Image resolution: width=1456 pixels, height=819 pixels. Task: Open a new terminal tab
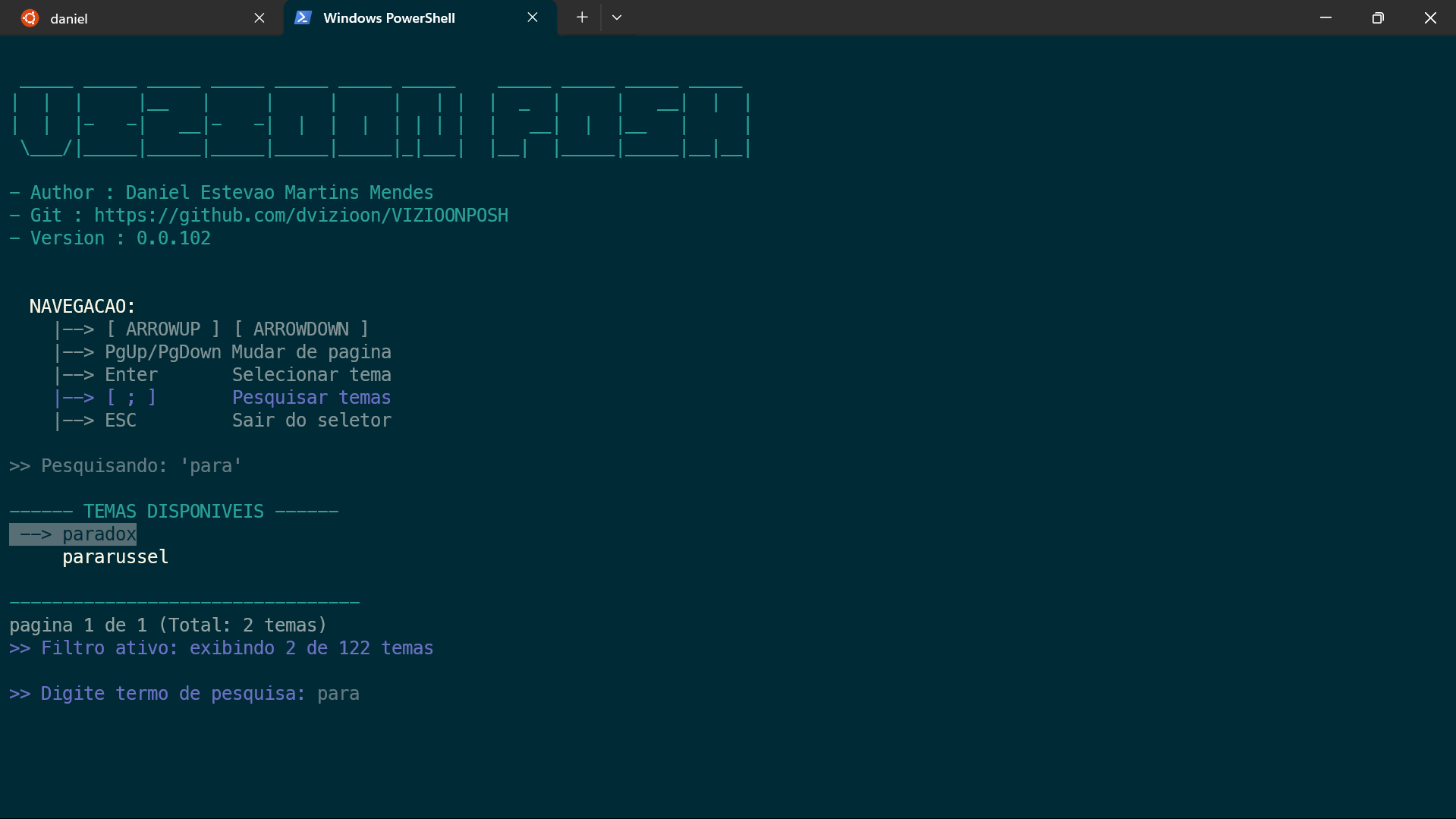(x=582, y=17)
